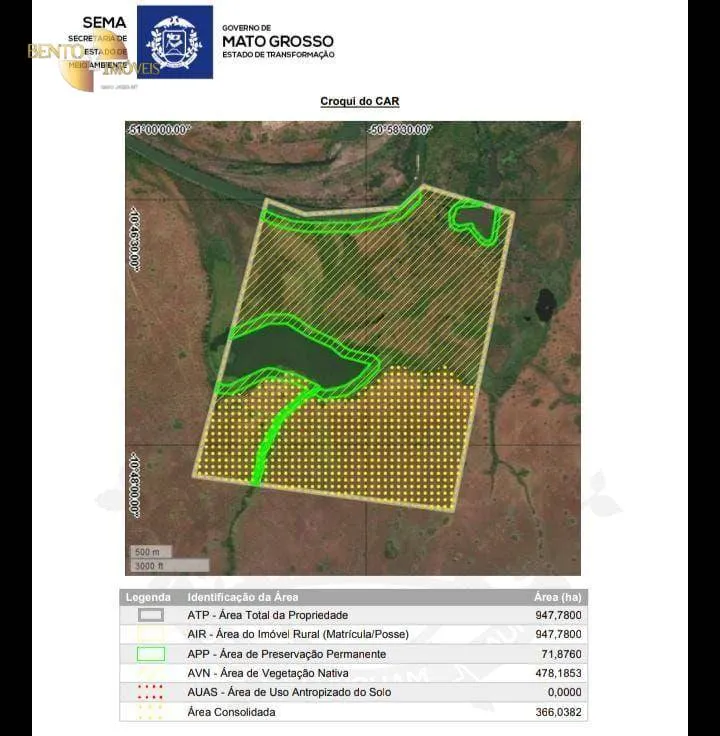Click the 'Croqui do CAR' title
This screenshot has width=720, height=736.
click(x=360, y=101)
